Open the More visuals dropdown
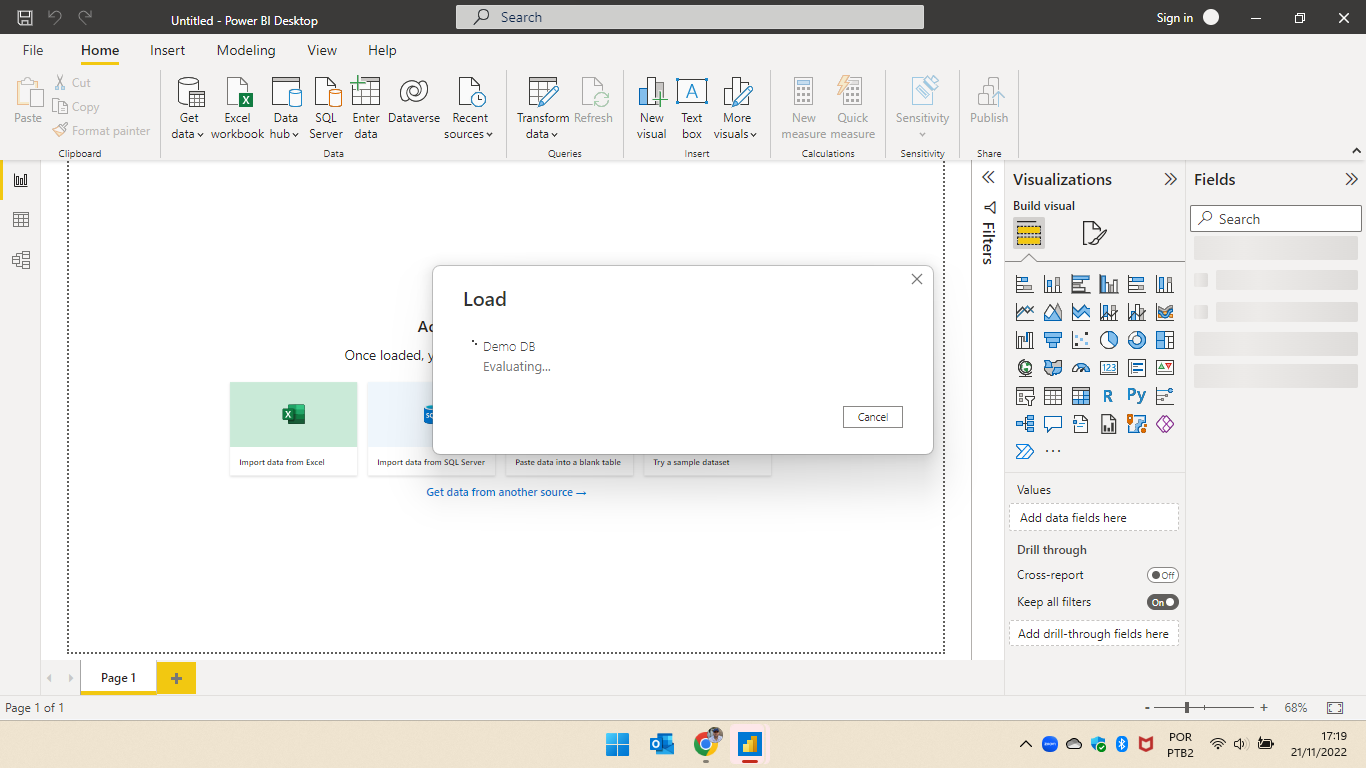 pyautogui.click(x=738, y=108)
